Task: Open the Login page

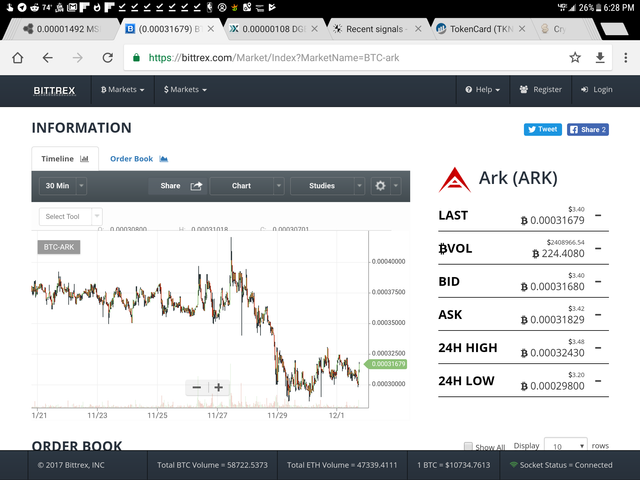Action: 597,89
